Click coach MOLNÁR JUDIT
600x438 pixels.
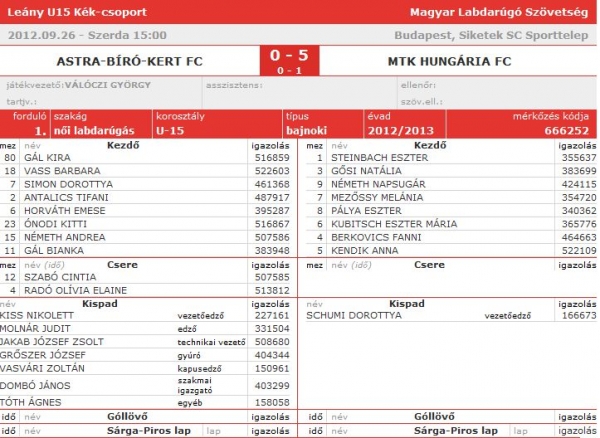click(35, 329)
